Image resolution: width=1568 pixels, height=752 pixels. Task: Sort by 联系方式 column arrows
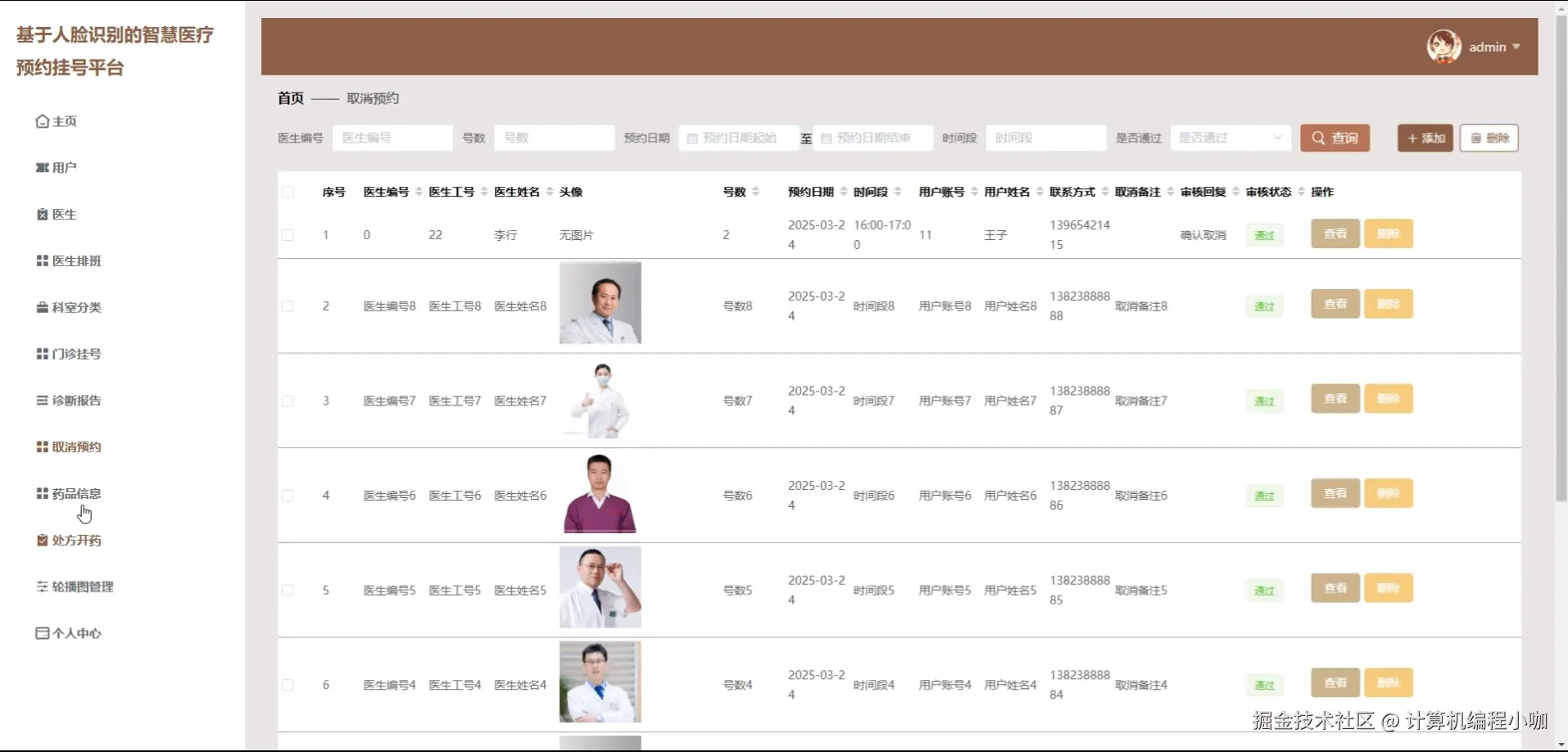(1105, 192)
